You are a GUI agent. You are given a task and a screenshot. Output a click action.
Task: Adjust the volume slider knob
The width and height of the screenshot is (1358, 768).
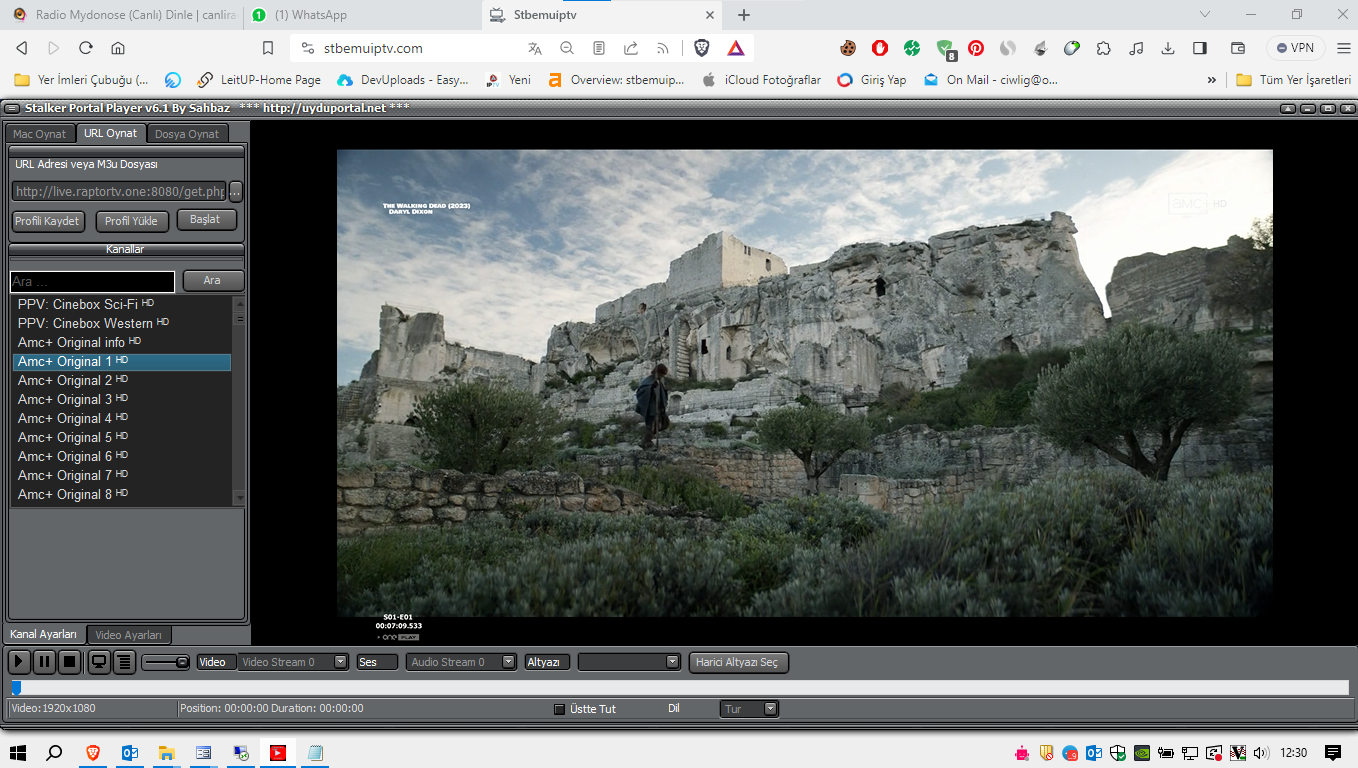click(181, 662)
